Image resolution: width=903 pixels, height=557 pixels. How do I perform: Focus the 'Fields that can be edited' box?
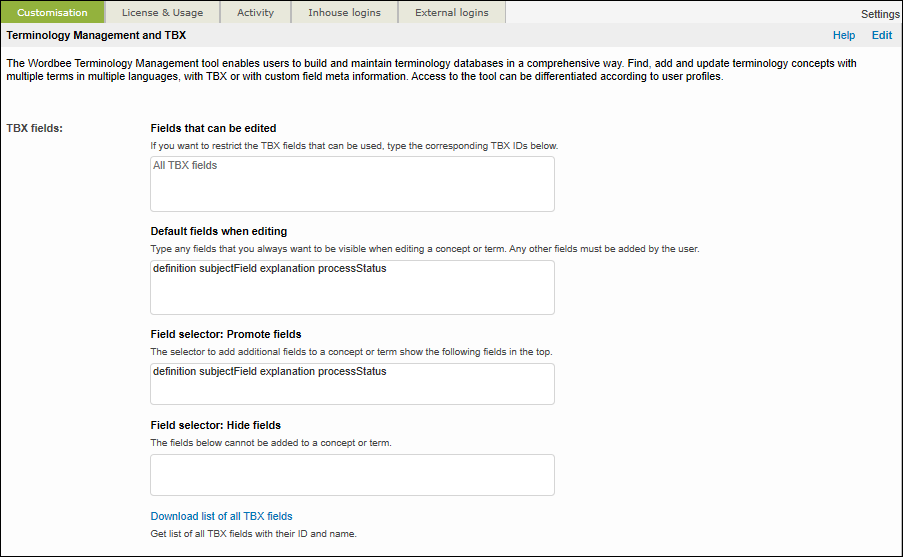pos(352,184)
